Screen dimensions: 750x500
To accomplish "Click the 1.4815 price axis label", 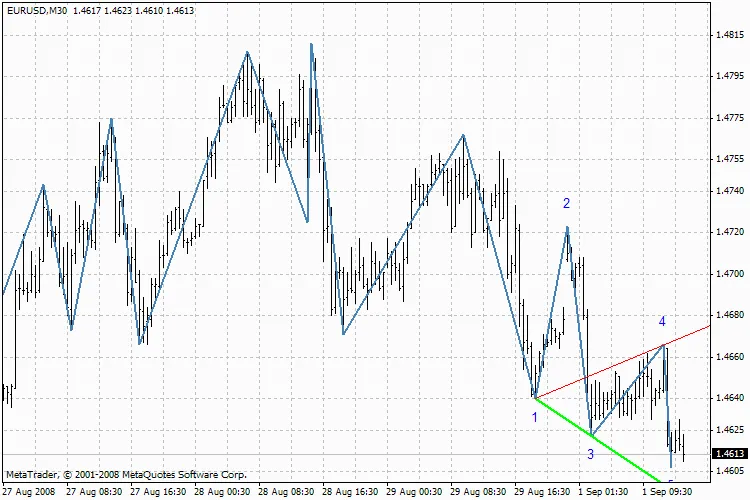I will pos(729,35).
